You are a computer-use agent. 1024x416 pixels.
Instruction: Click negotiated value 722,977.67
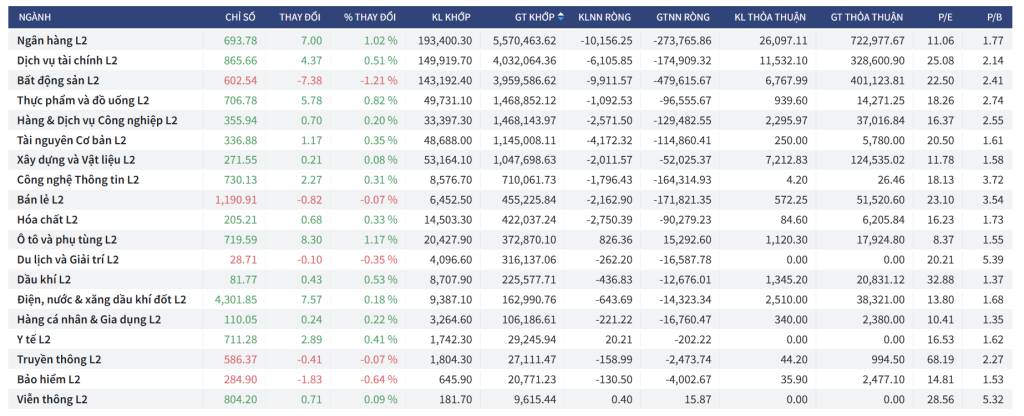(x=876, y=40)
